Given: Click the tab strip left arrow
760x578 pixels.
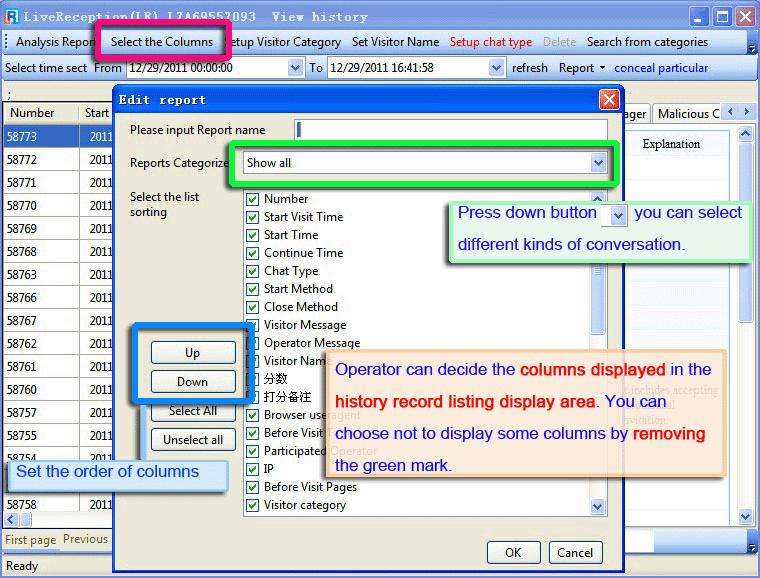Looking at the screenshot, I should click(730, 112).
